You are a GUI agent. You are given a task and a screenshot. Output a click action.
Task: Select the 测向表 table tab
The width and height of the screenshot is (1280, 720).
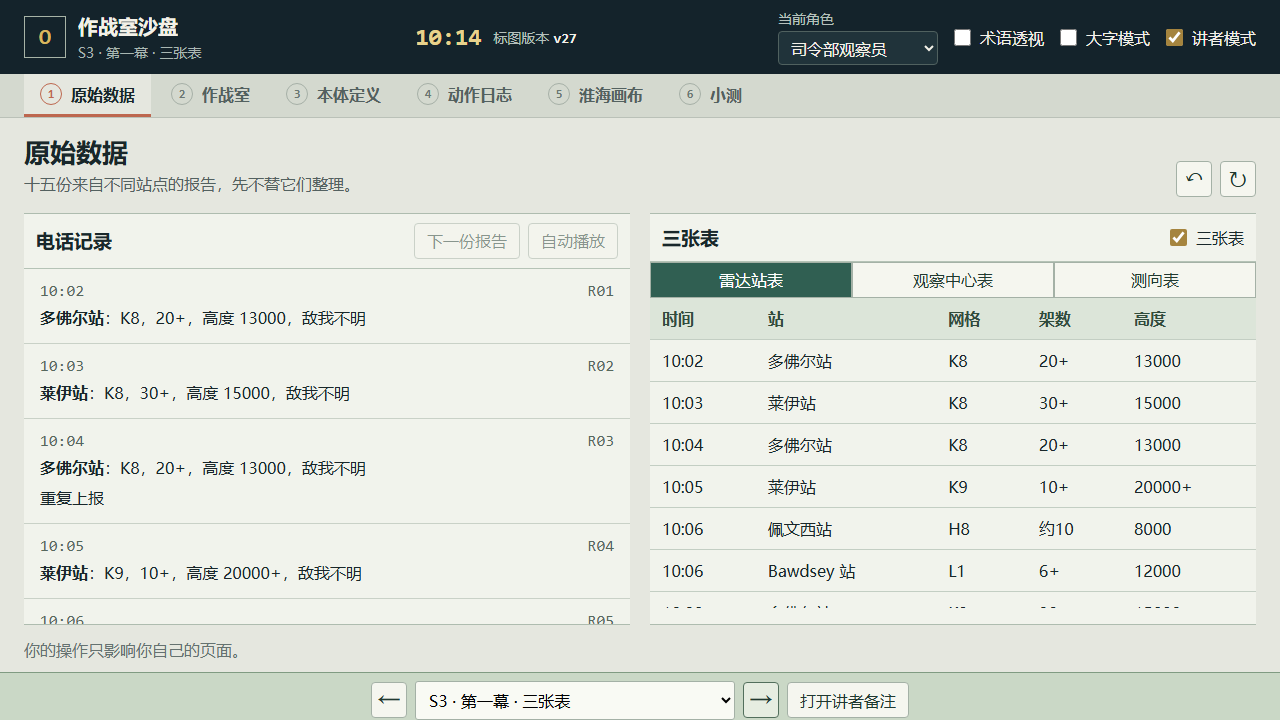[1155, 280]
